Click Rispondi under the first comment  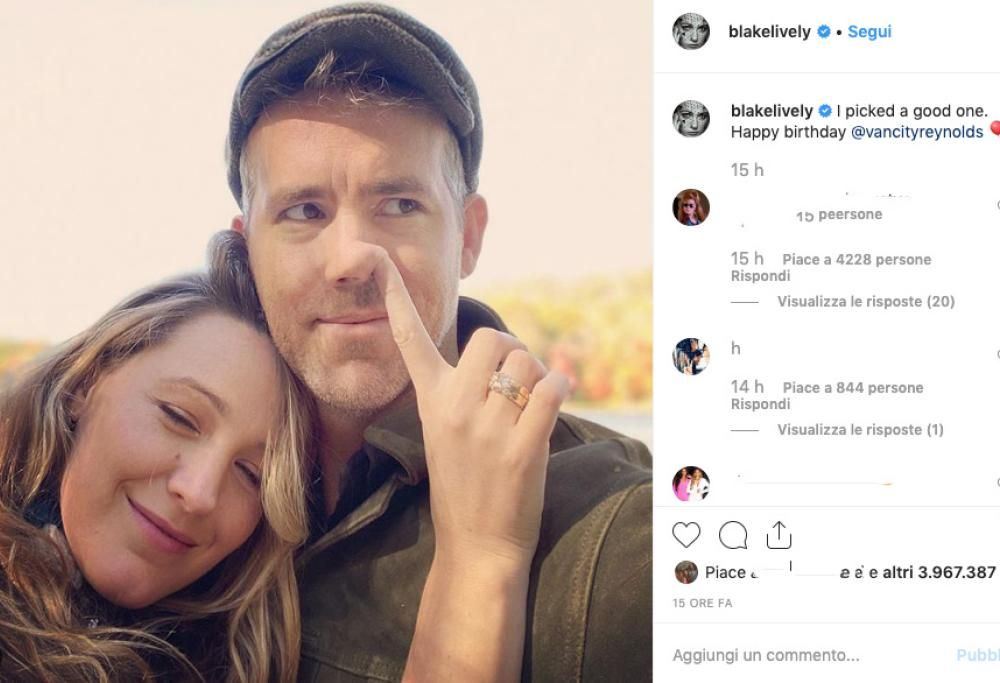click(x=760, y=276)
